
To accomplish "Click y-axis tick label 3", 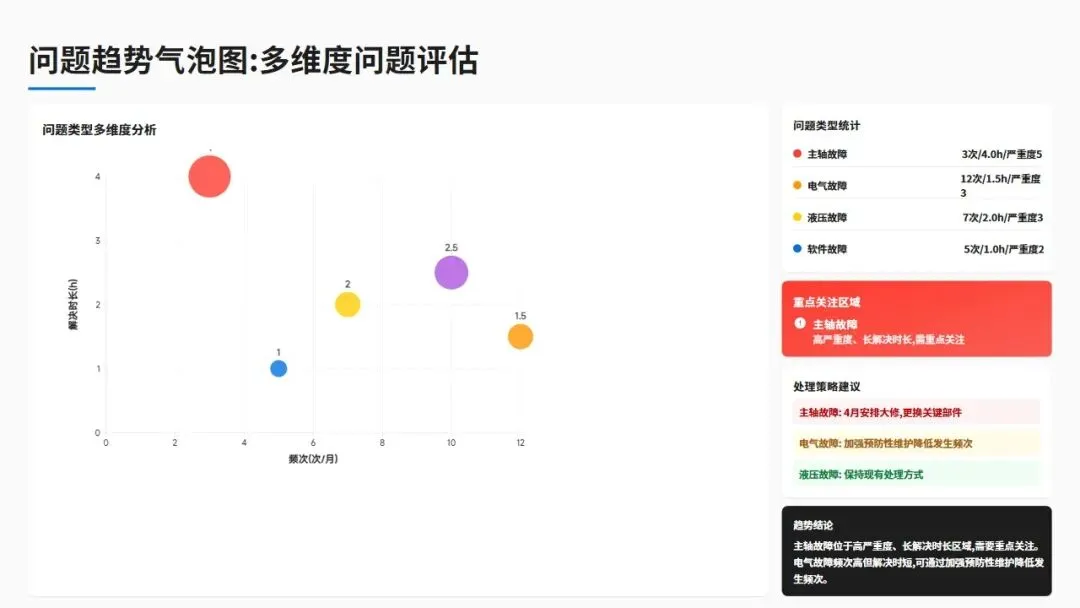I will pyautogui.click(x=98, y=241).
